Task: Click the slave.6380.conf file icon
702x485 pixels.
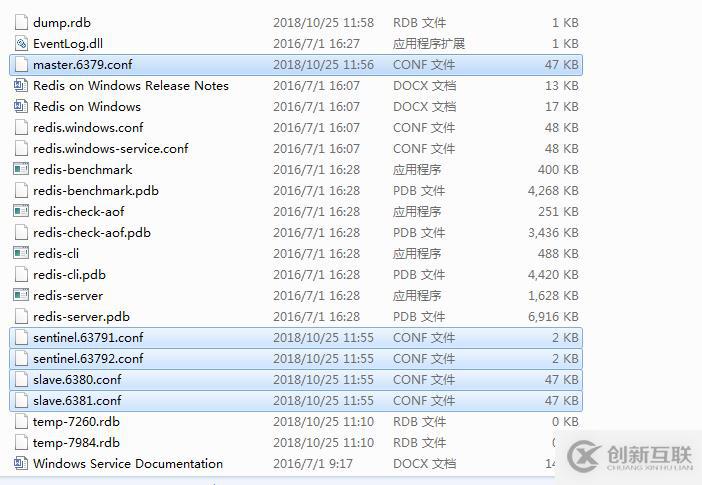Action: pyautogui.click(x=21, y=380)
